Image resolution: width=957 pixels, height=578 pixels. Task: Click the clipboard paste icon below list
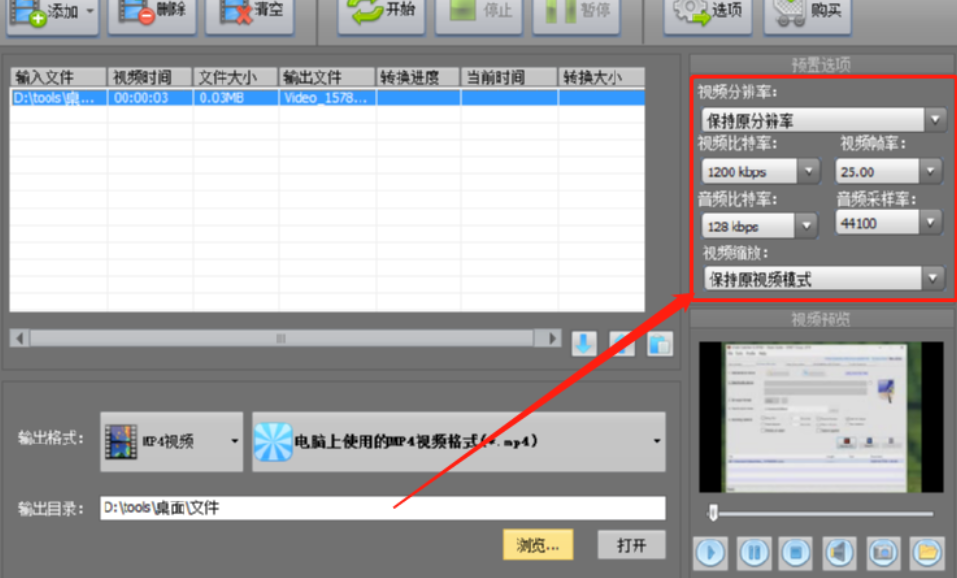click(x=660, y=344)
